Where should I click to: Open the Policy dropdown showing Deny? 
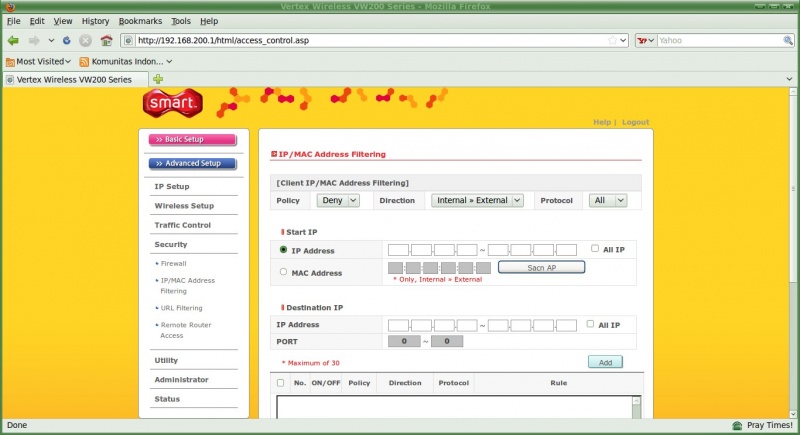(338, 200)
